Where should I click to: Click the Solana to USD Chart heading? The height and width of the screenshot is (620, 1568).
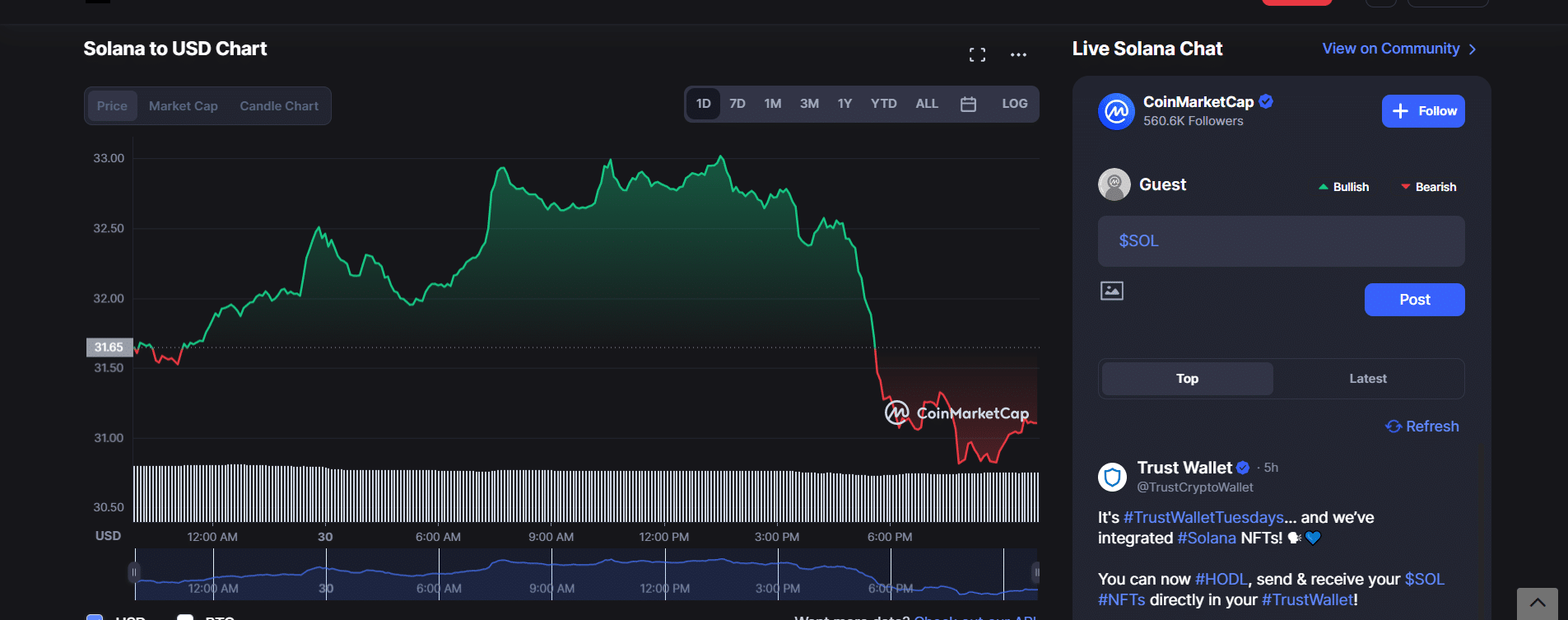[175, 49]
